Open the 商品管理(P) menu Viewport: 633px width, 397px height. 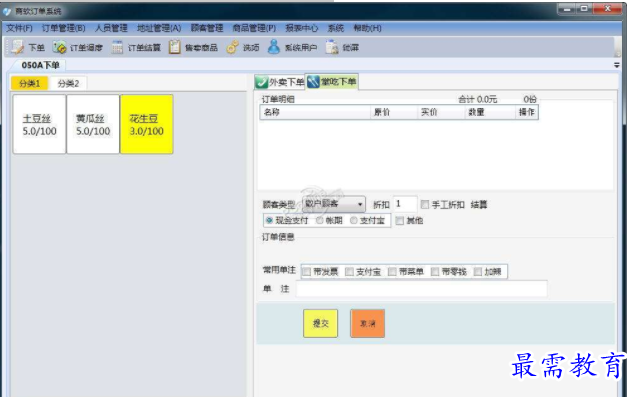254,28
